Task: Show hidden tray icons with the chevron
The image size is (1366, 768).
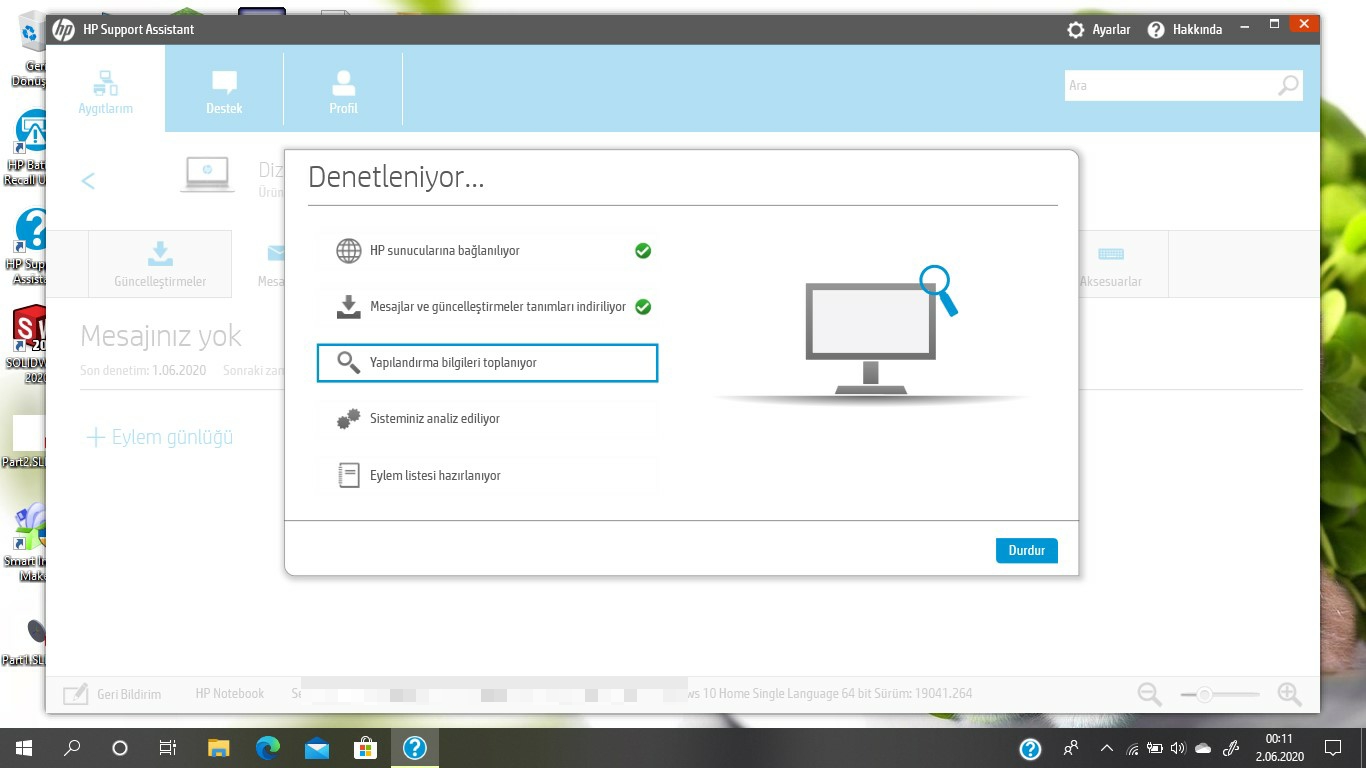Action: point(1106,748)
